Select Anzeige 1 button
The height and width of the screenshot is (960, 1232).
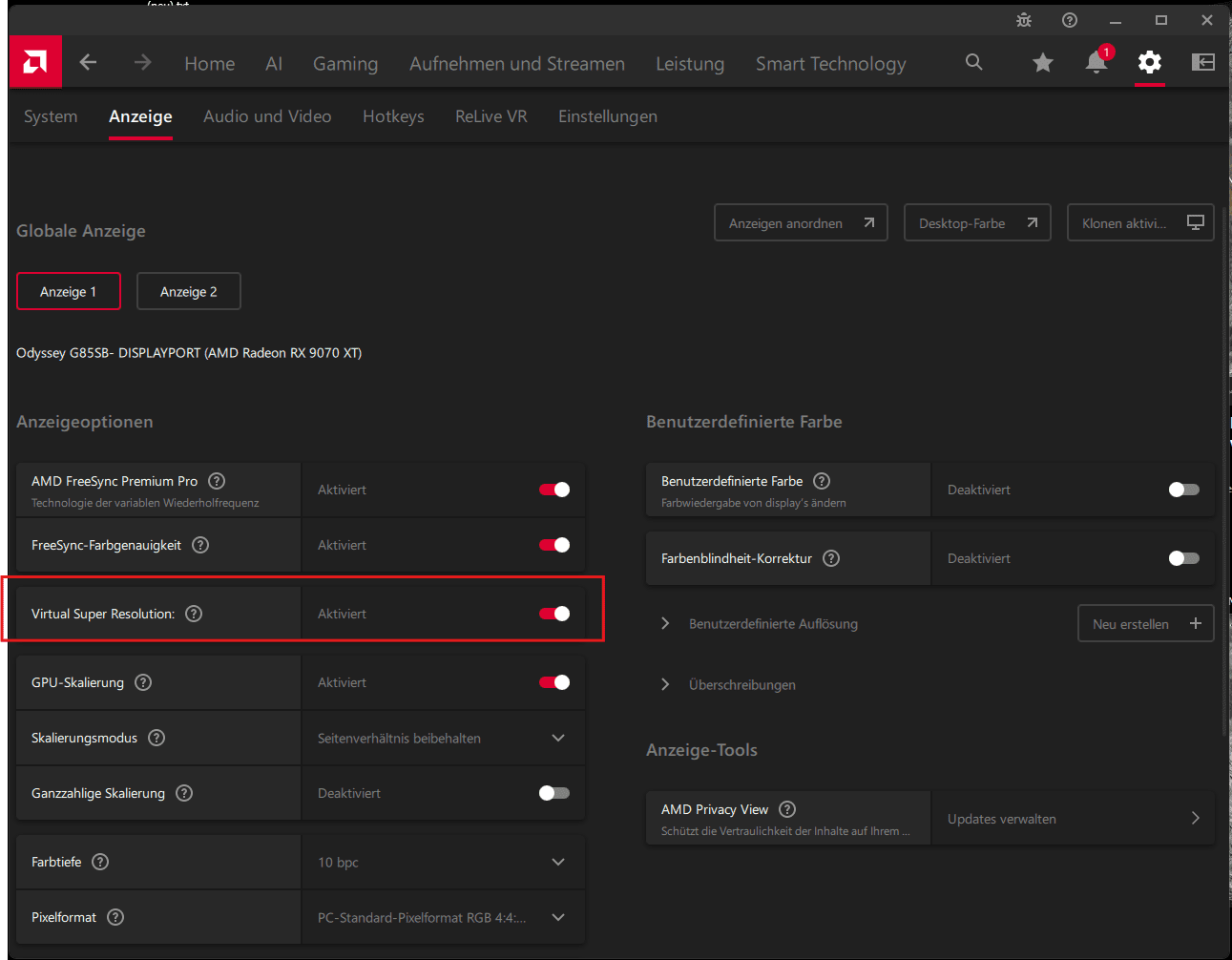click(x=69, y=291)
